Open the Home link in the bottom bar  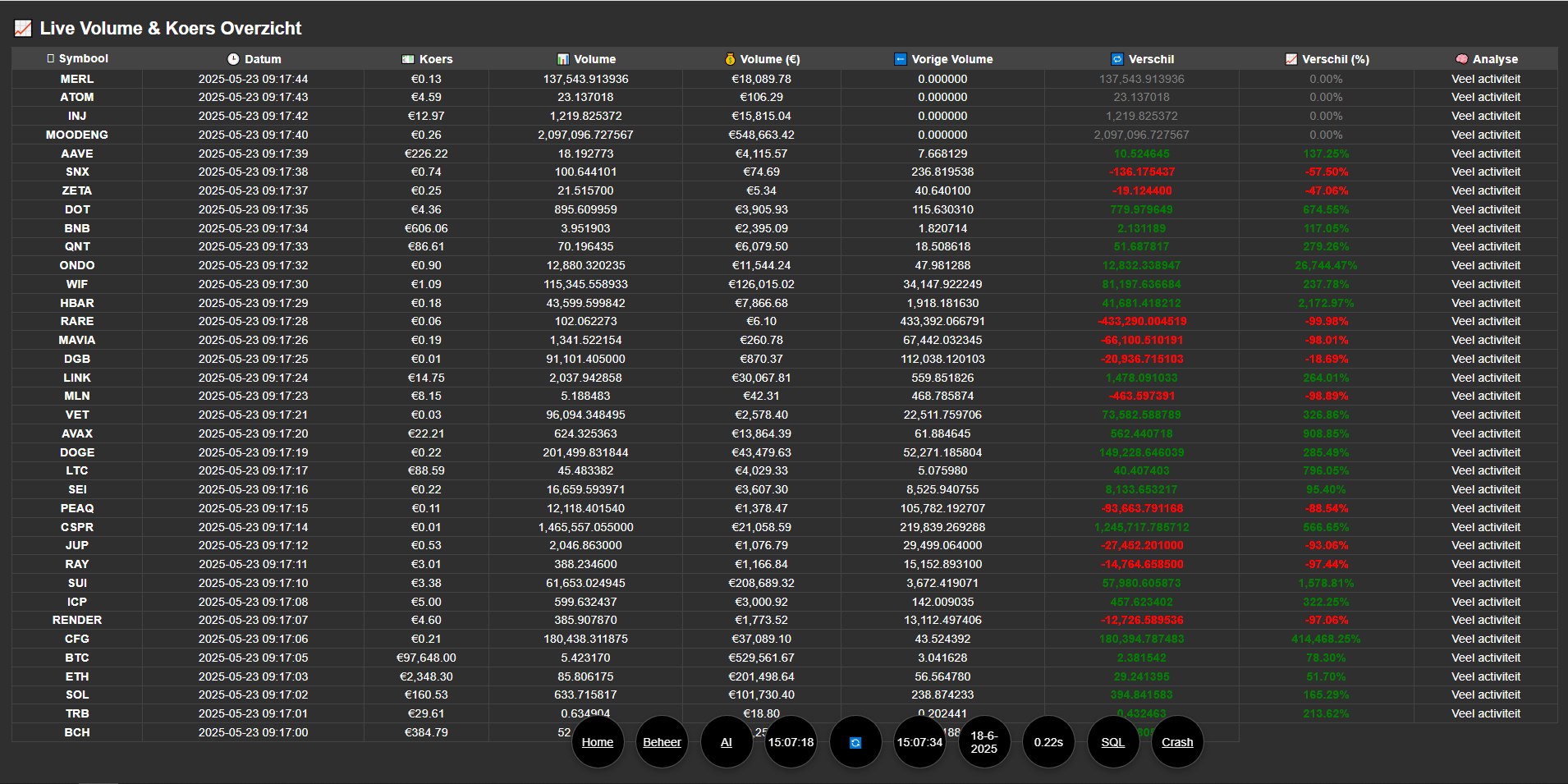point(598,742)
